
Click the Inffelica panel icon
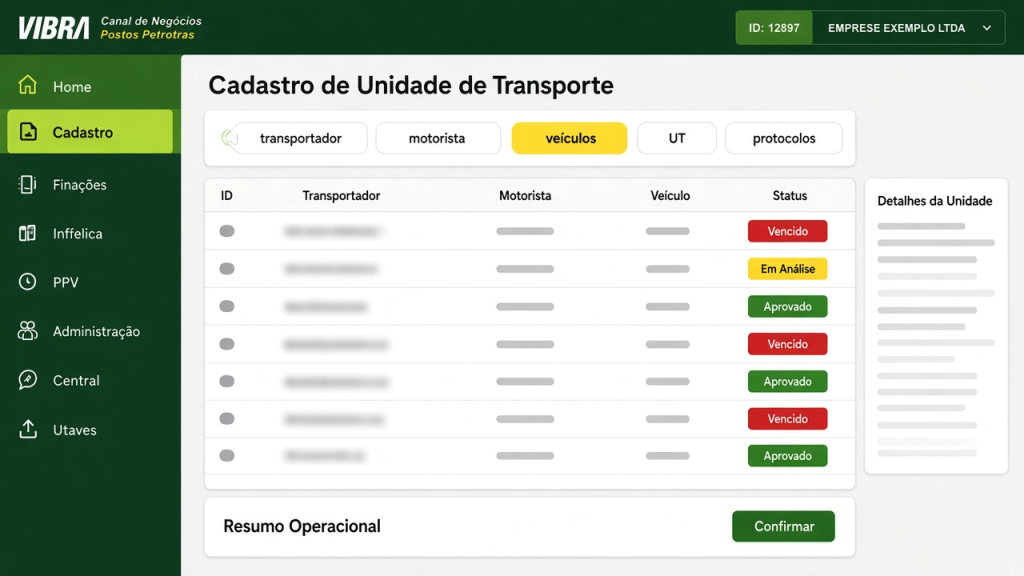[x=27, y=233]
